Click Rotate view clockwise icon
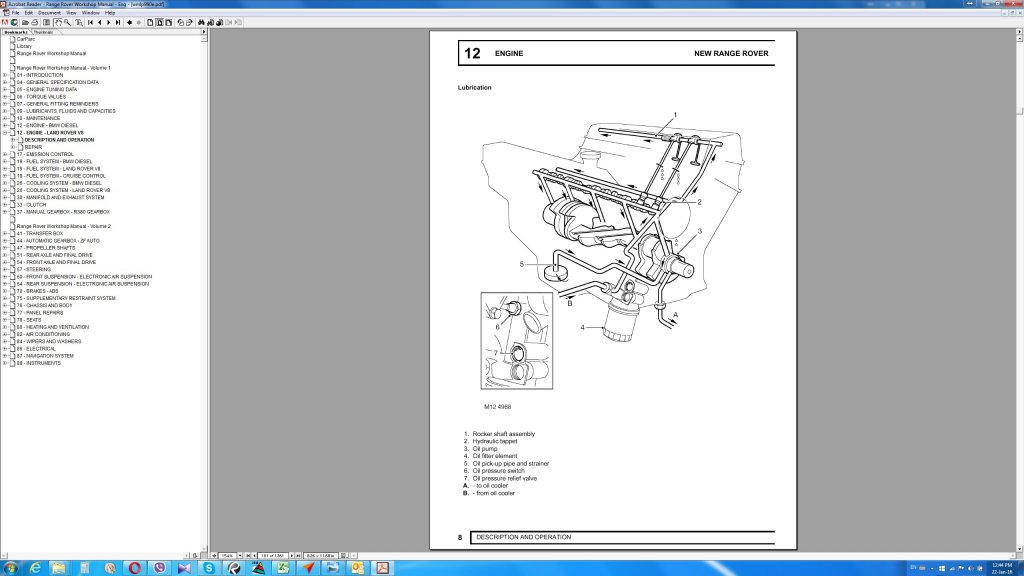The image size is (1024, 576). (x=189, y=22)
